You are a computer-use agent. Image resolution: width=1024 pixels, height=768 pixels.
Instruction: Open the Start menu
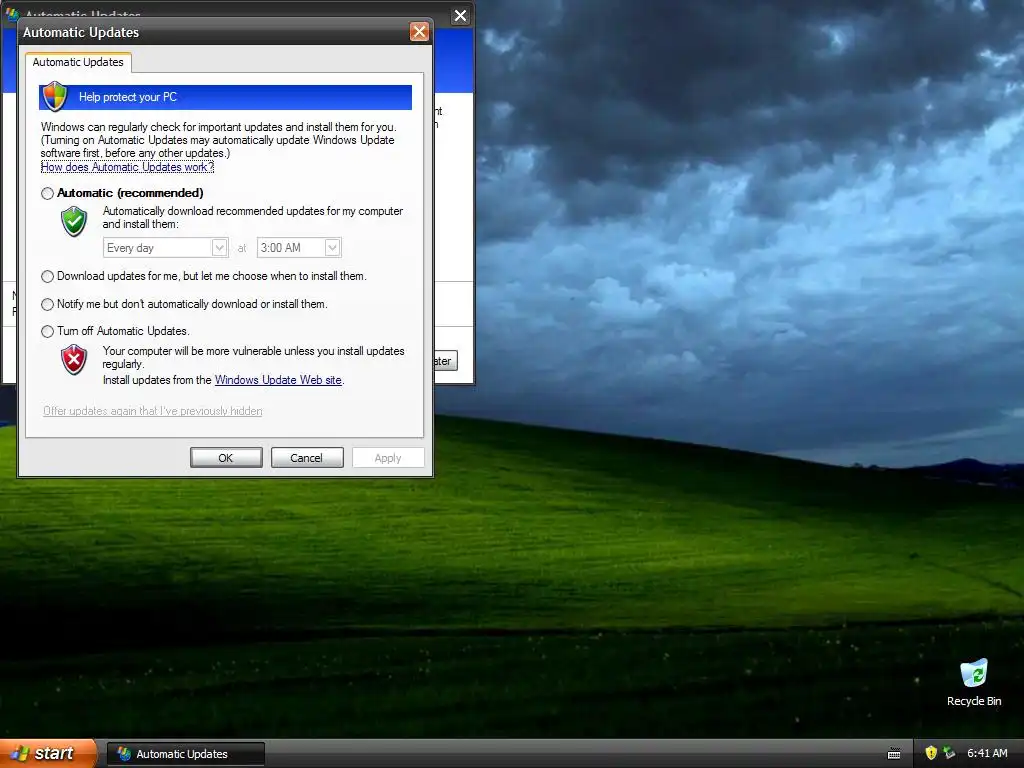point(47,753)
